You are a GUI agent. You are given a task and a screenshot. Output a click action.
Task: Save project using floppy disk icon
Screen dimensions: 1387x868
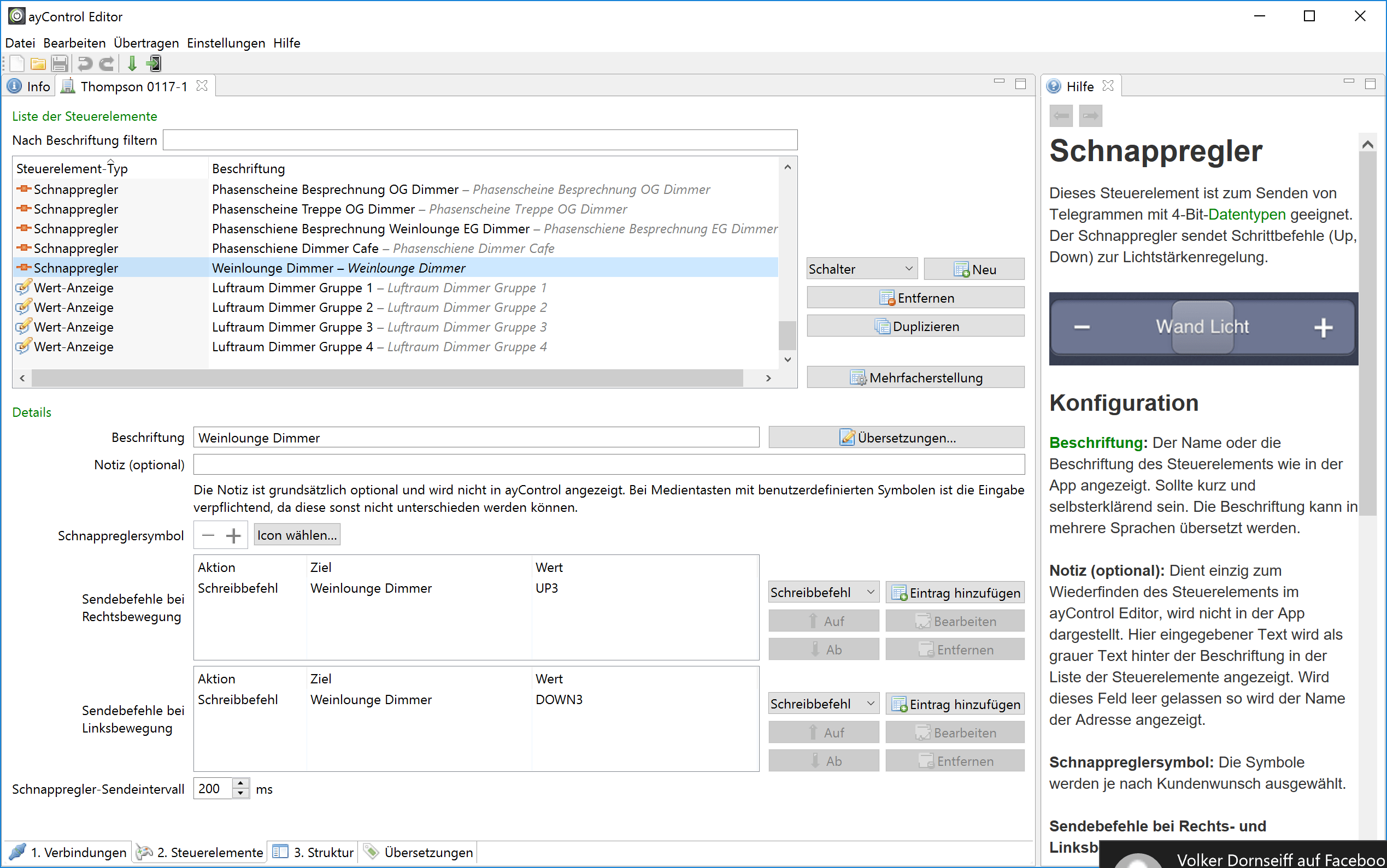click(60, 63)
